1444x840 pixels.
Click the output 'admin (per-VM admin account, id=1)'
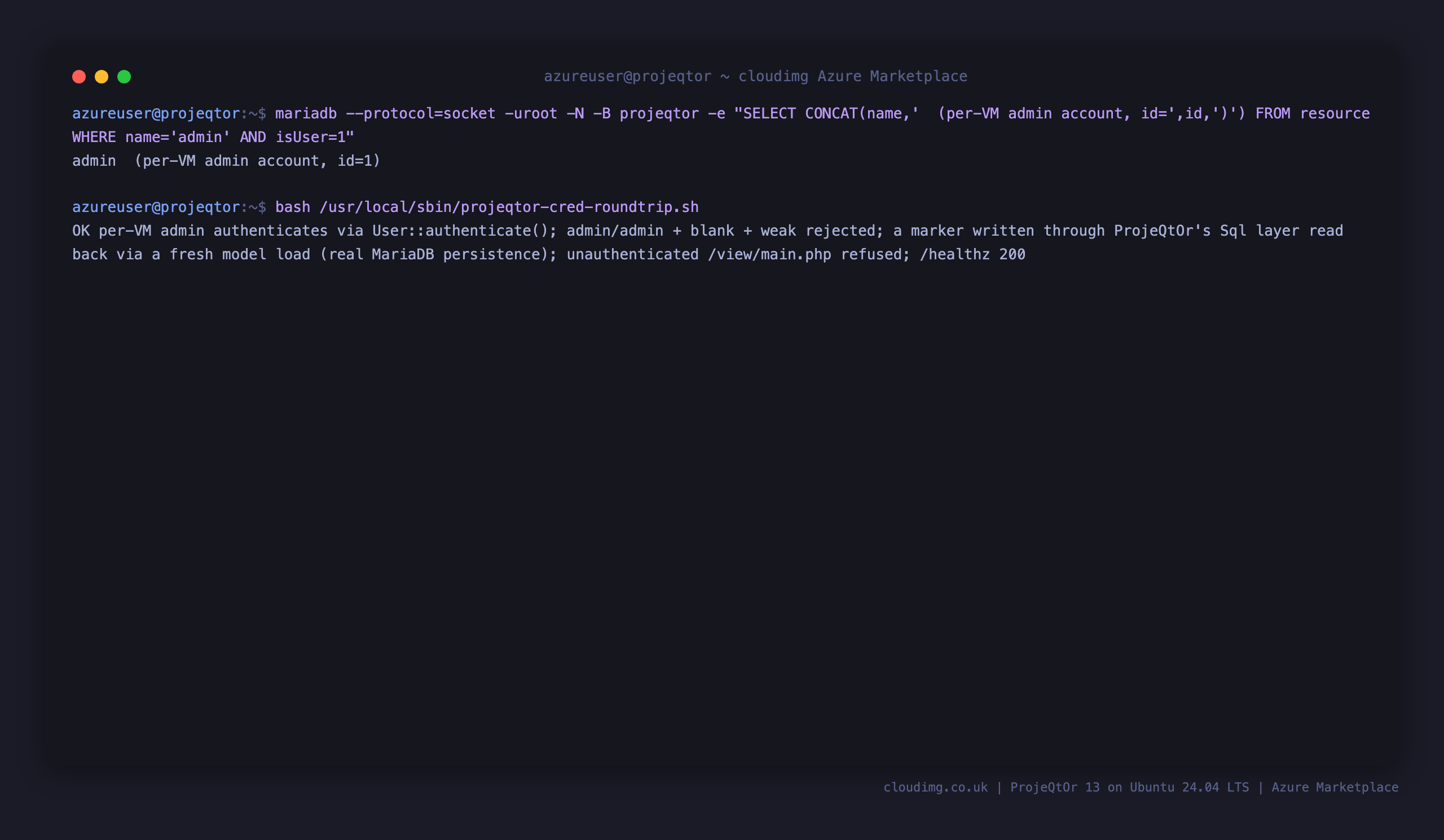[x=226, y=161]
